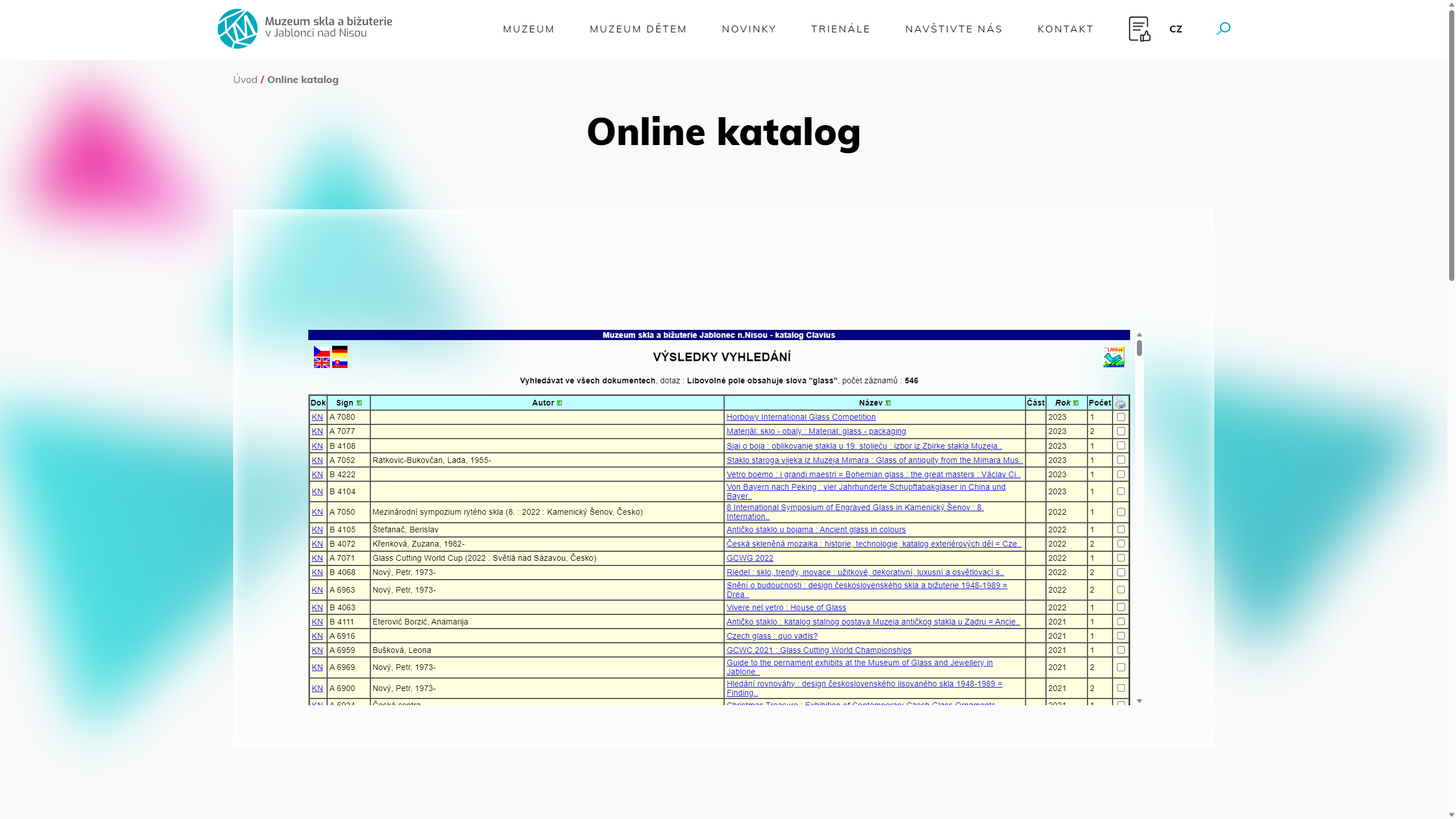Switch catalog to English UK flag
The height and width of the screenshot is (819, 1456).
coord(321,363)
